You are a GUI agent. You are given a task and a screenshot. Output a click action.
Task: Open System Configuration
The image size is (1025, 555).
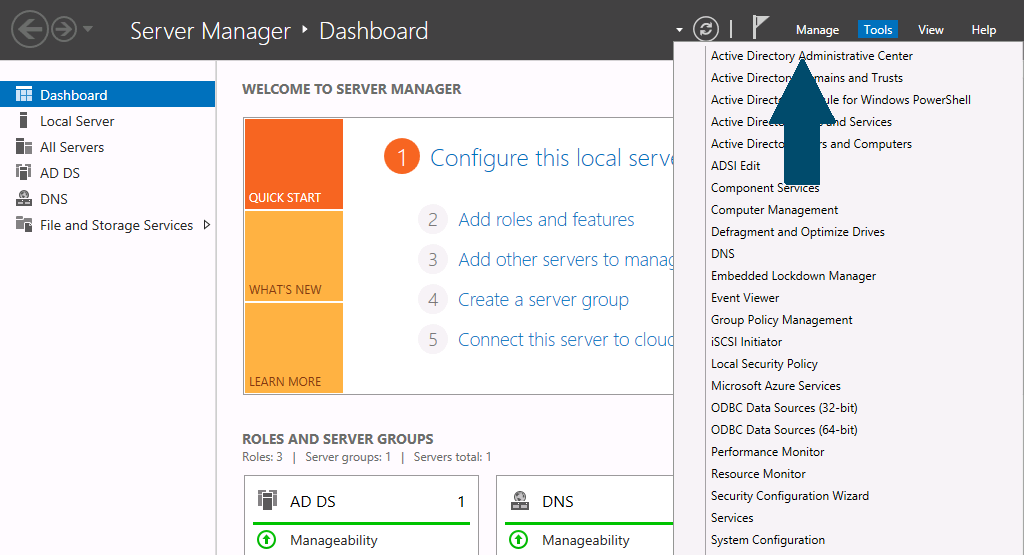(768, 540)
